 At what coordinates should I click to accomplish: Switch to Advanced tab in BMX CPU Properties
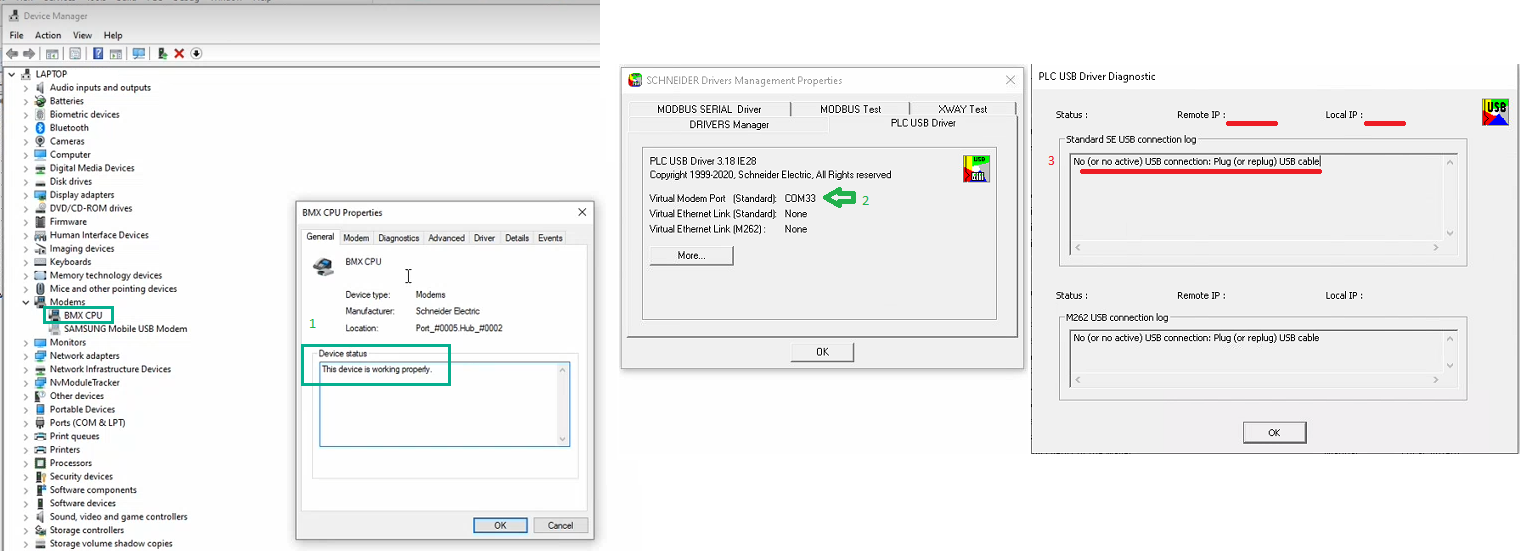[x=446, y=238]
